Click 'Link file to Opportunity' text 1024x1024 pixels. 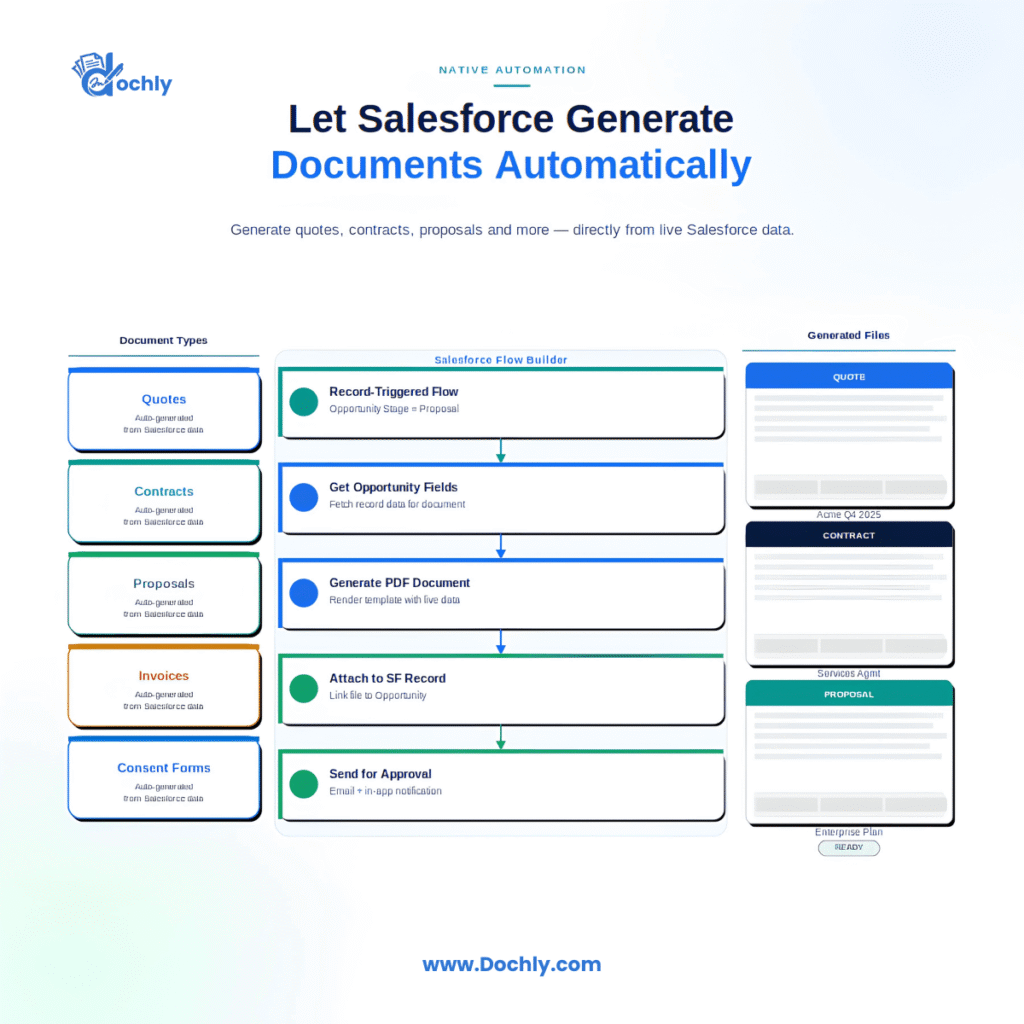[x=377, y=696]
